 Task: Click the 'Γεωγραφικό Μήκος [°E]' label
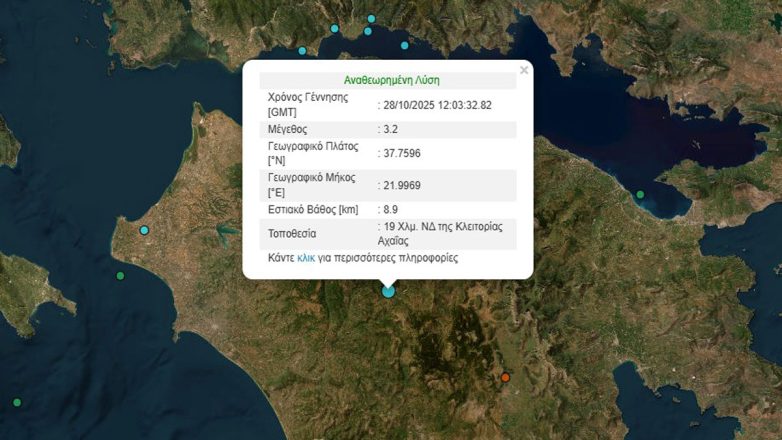pyautogui.click(x=312, y=185)
